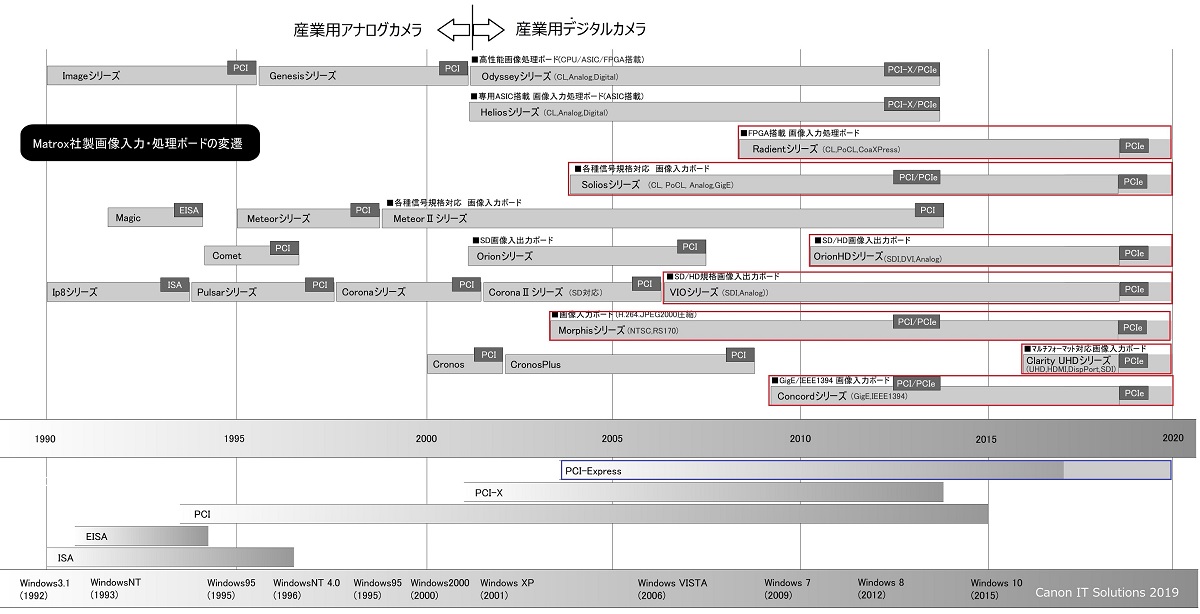Click the Concord シリーズ GigE/IEEE1394 label
Viewport: 1200px width, 614px height.
point(830,380)
